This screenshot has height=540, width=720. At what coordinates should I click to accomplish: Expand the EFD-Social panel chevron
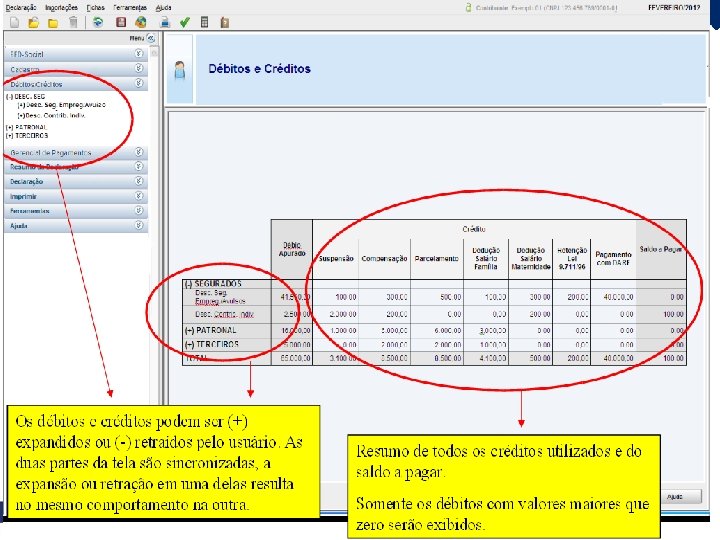tap(139, 54)
